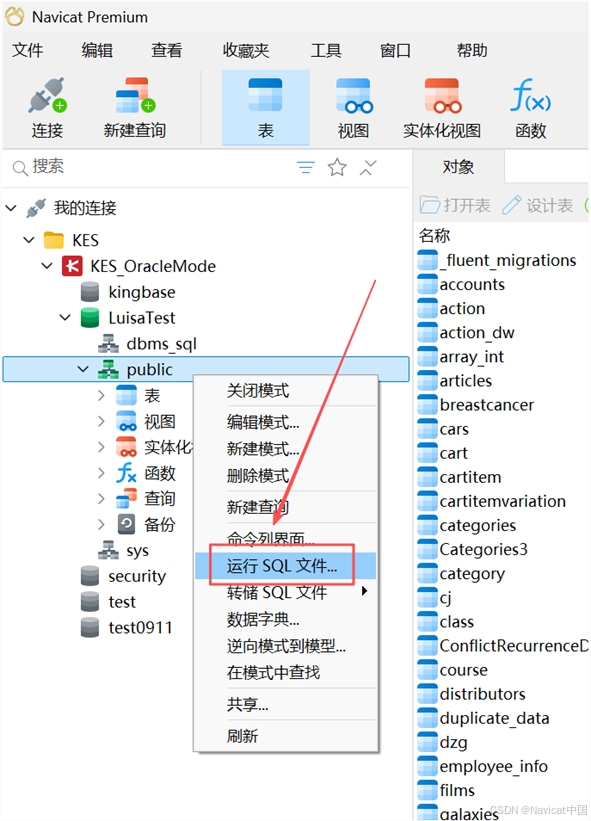Collapse the KES_OracleMode connection node
The height and width of the screenshot is (821, 591).
pyautogui.click(x=47, y=266)
